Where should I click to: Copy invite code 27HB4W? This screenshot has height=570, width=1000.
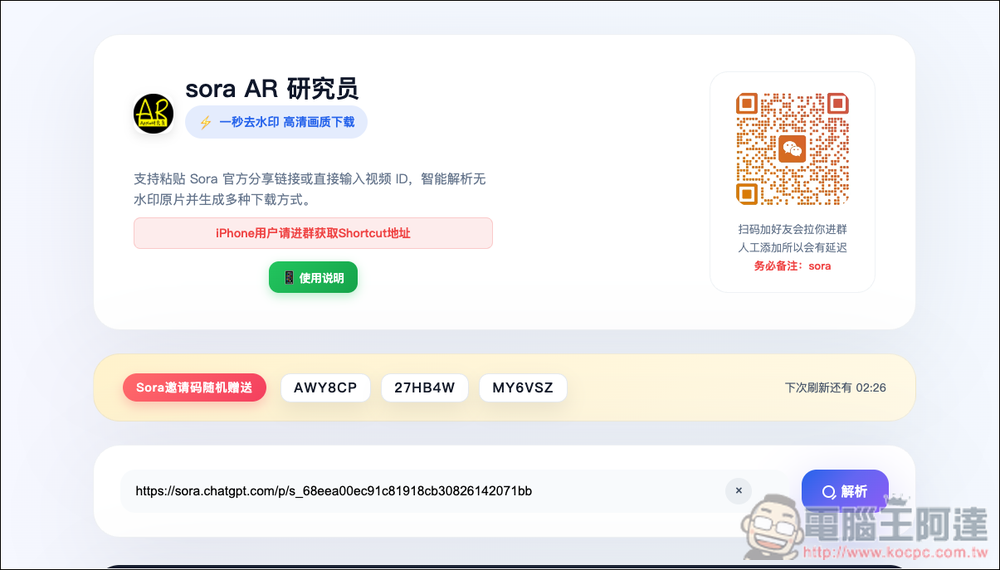point(425,388)
